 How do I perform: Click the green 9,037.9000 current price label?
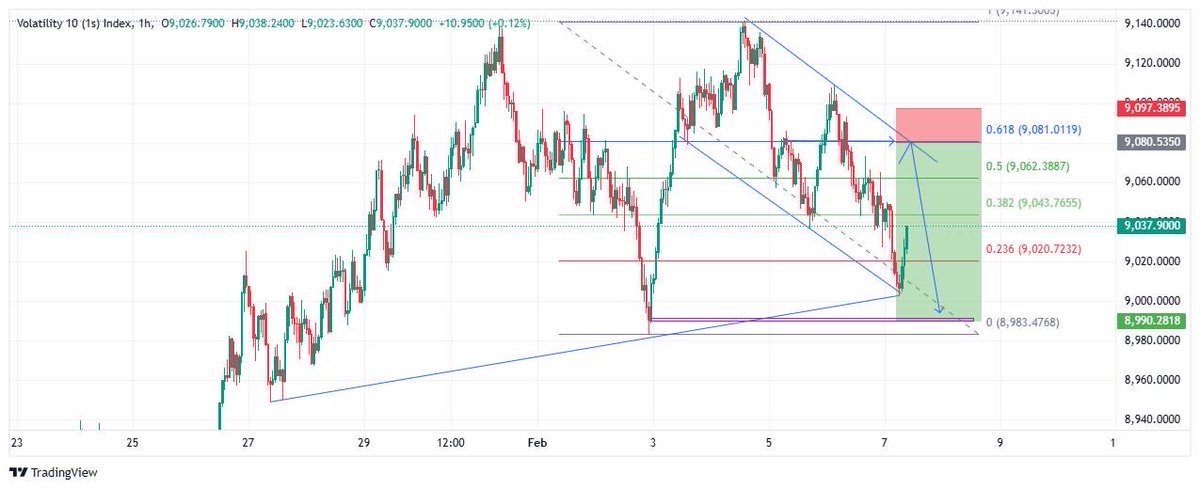pyautogui.click(x=1152, y=226)
